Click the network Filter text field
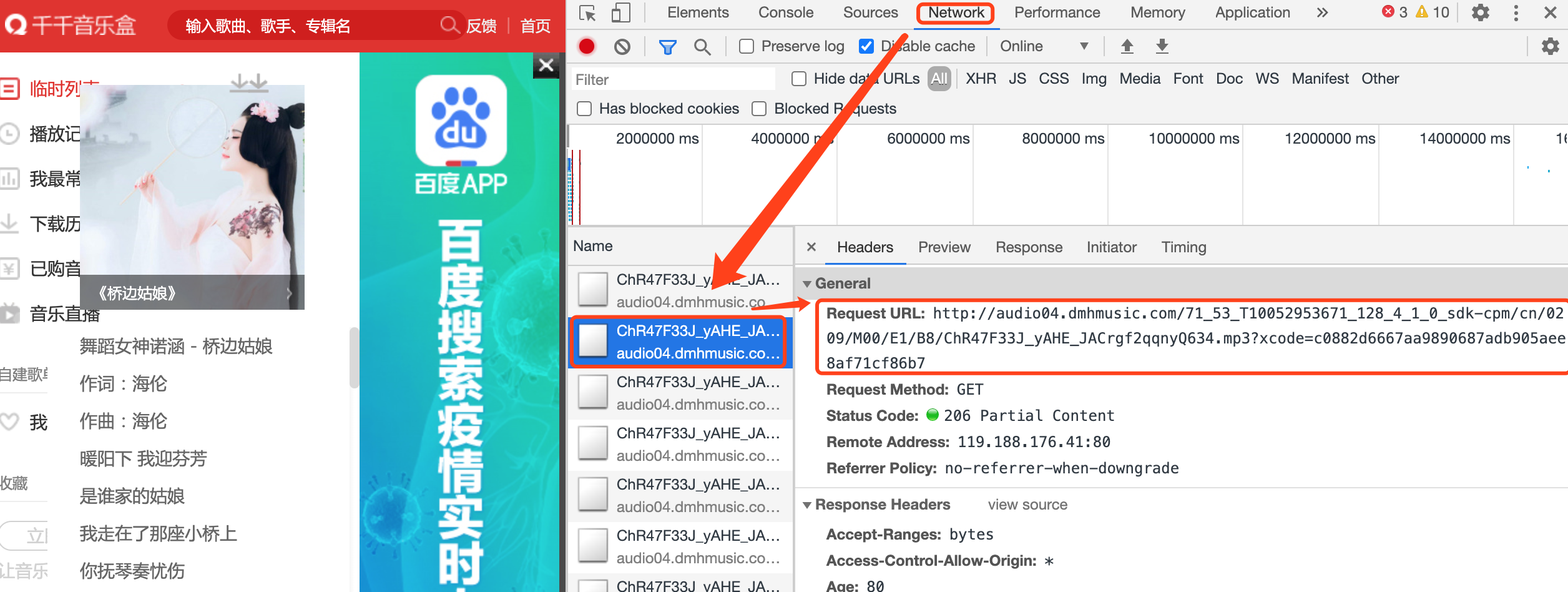 (673, 79)
